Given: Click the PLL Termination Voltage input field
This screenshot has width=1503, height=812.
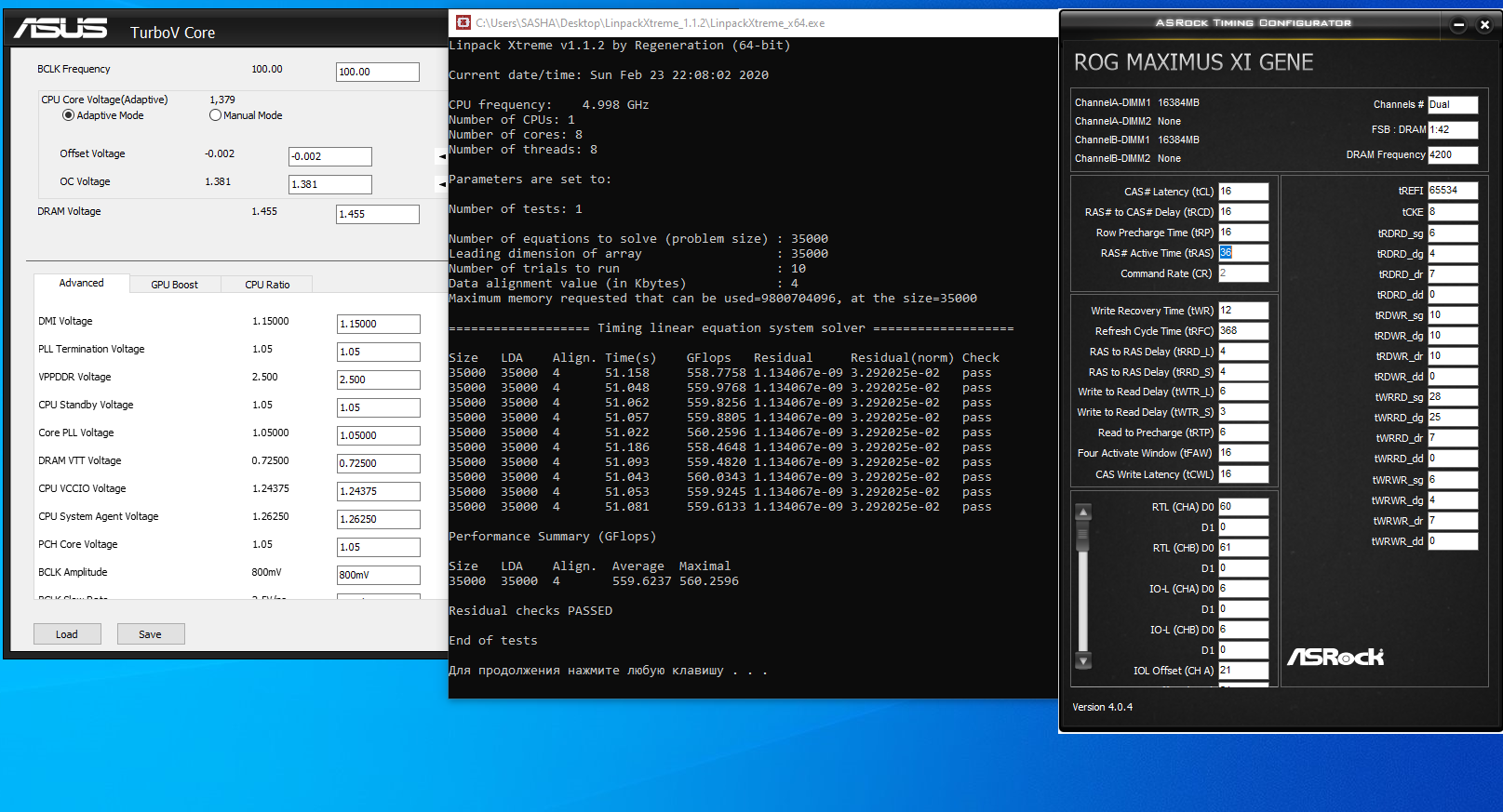Looking at the screenshot, I should point(379,352).
